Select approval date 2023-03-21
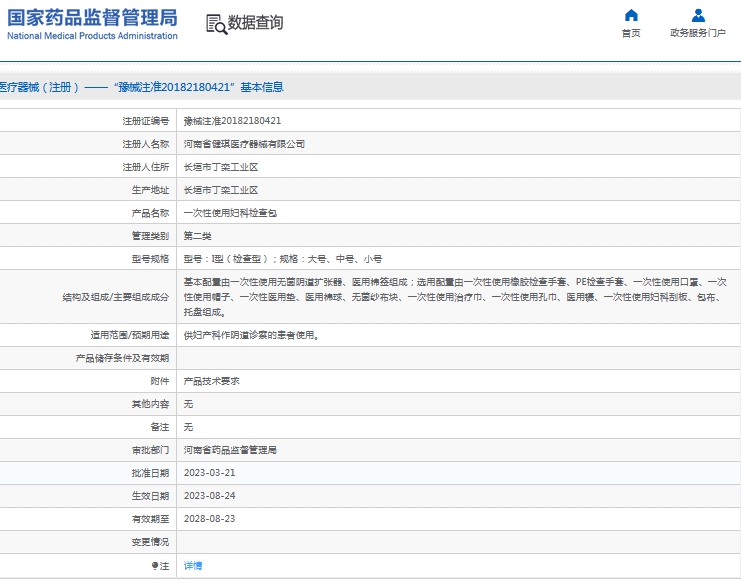This screenshot has height=585, width=741. coord(209,473)
